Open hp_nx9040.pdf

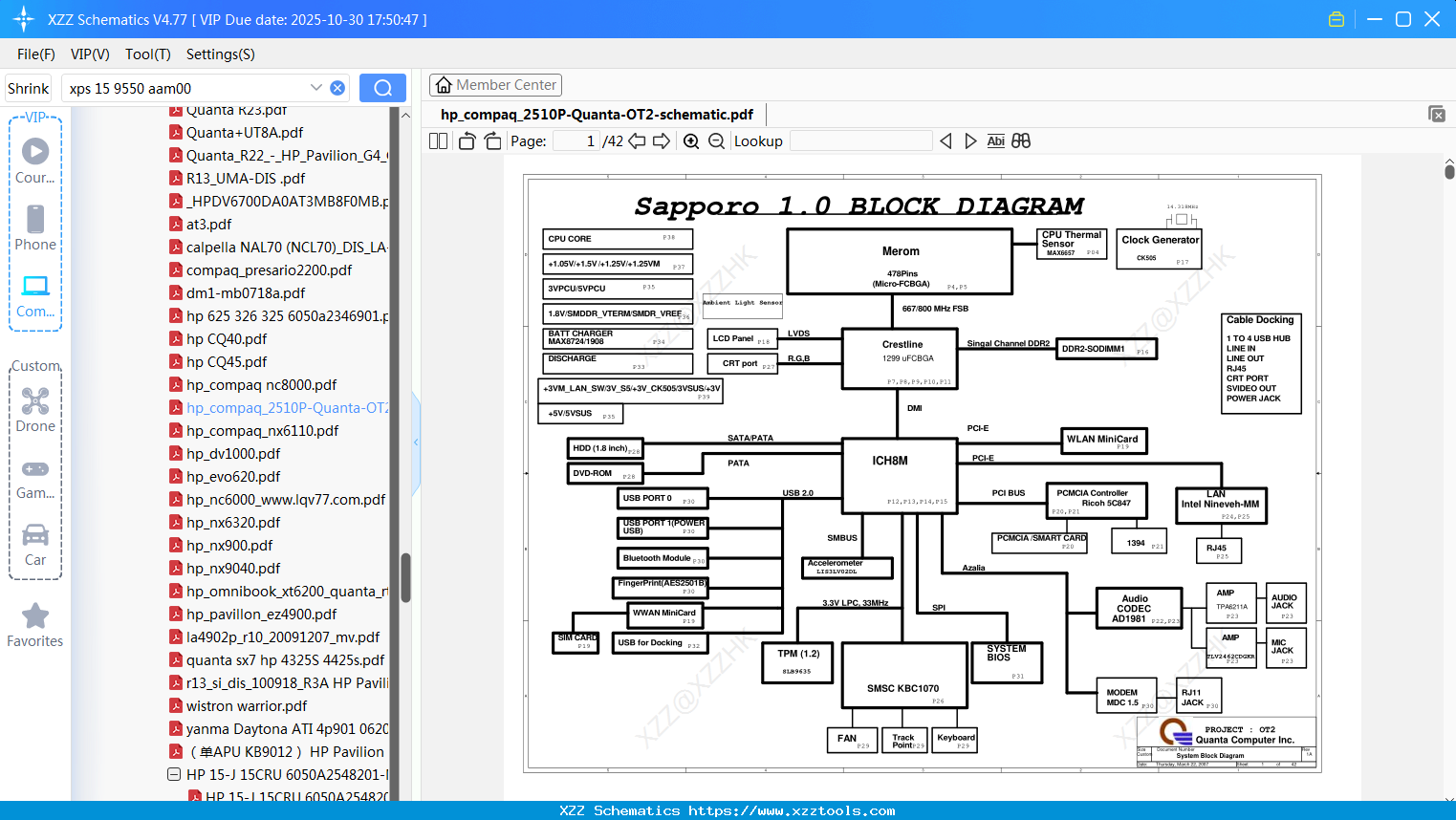click(233, 569)
